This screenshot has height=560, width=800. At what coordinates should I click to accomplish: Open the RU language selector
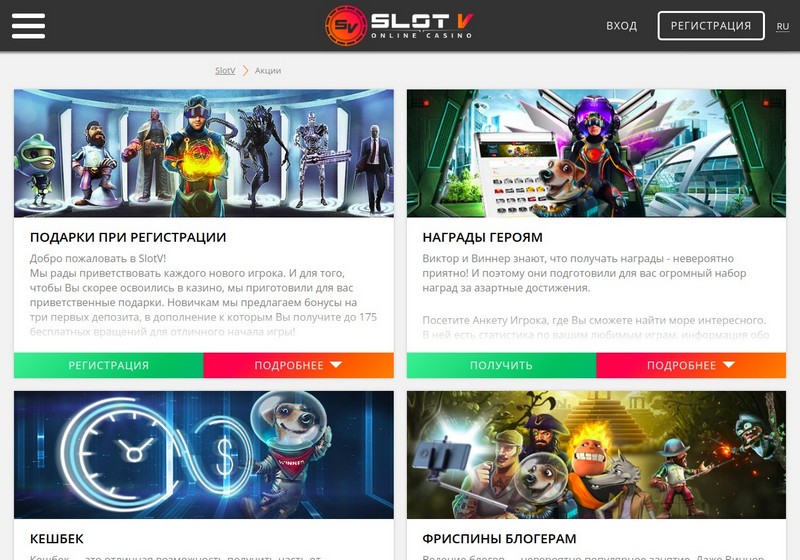point(783,26)
